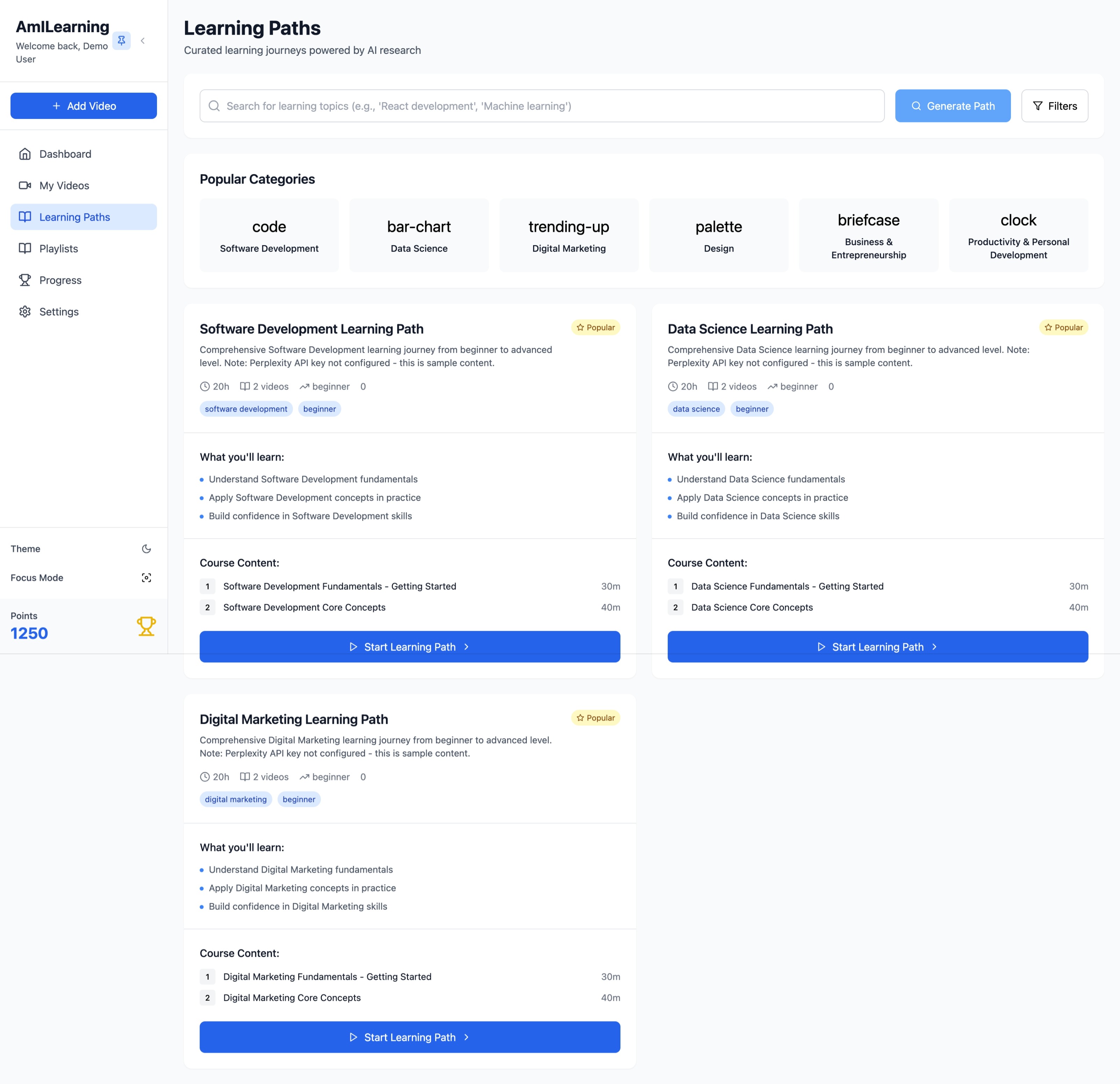Click the Add Video button
The image size is (1120, 1084).
coord(84,106)
